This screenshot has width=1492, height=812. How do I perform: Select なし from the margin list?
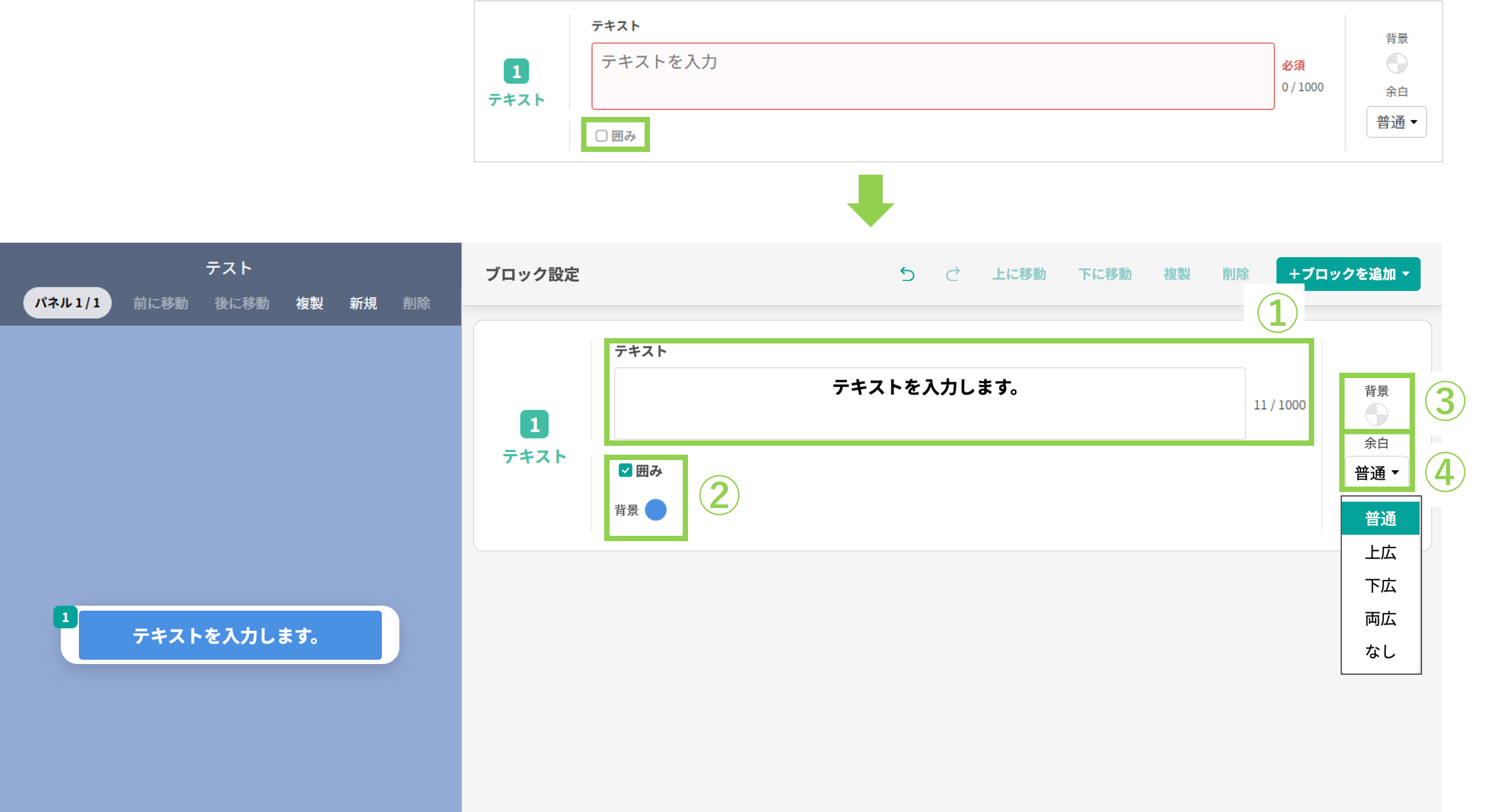tap(1380, 652)
